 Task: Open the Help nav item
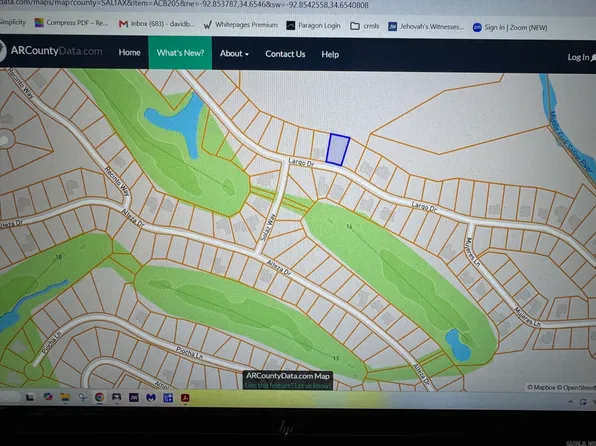click(x=330, y=54)
